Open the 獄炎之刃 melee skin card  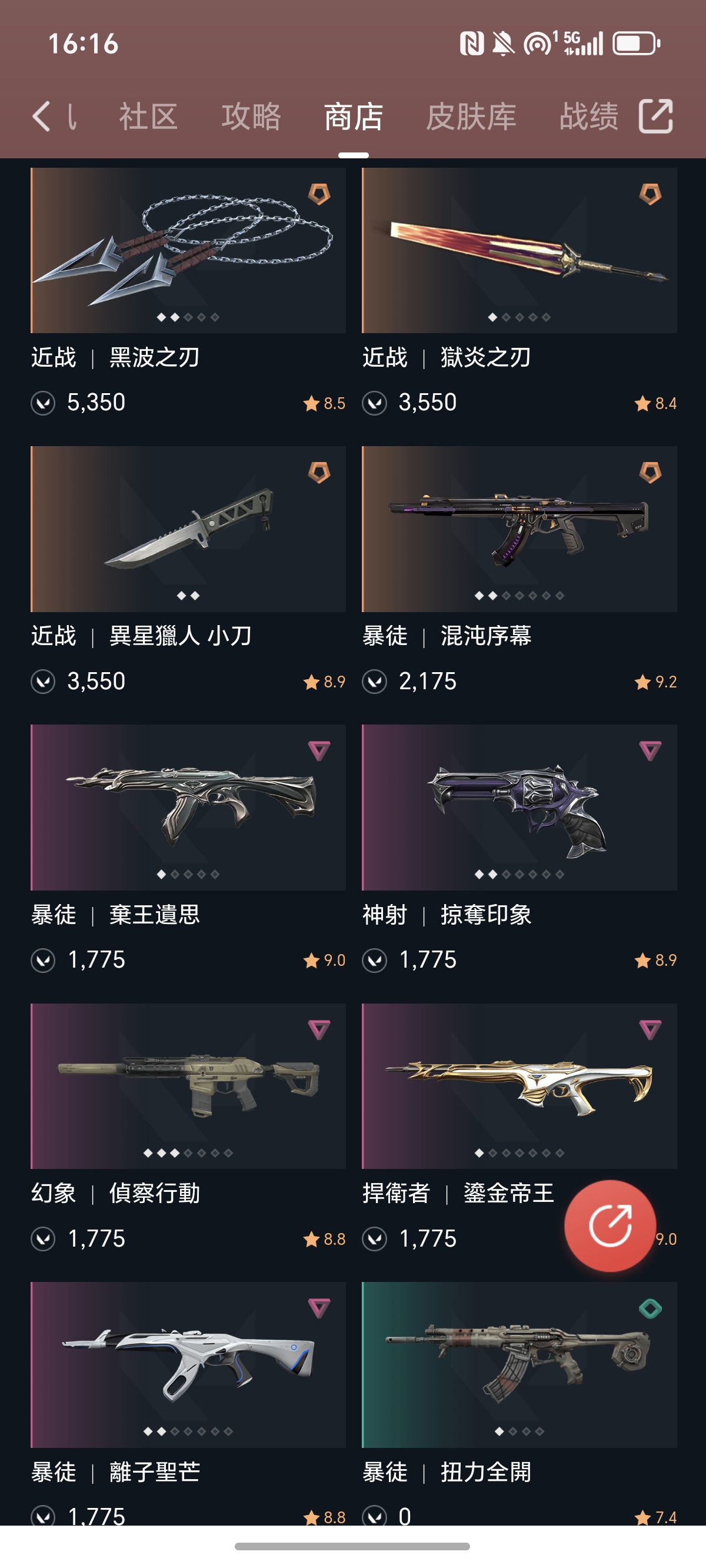(x=519, y=250)
